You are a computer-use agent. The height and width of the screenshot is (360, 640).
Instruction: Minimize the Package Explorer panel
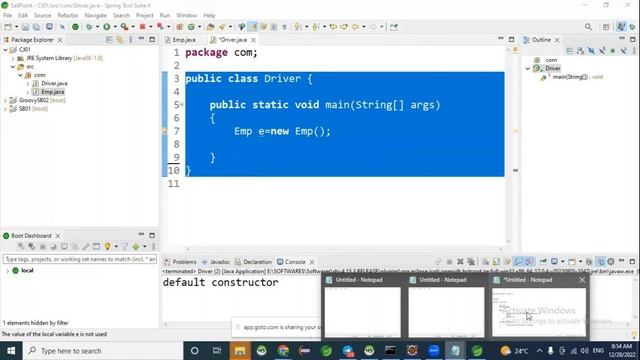pos(141,39)
